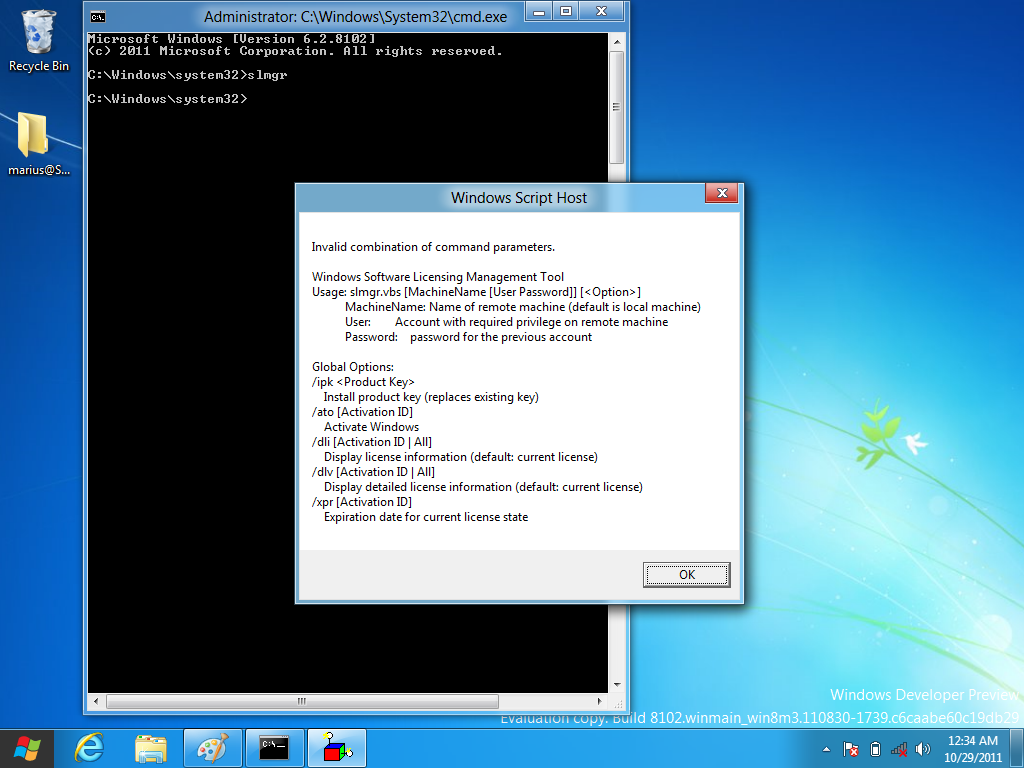Viewport: 1024px width, 768px height.
Task: Click the Windows Script Host taskbar icon
Action: pos(337,748)
